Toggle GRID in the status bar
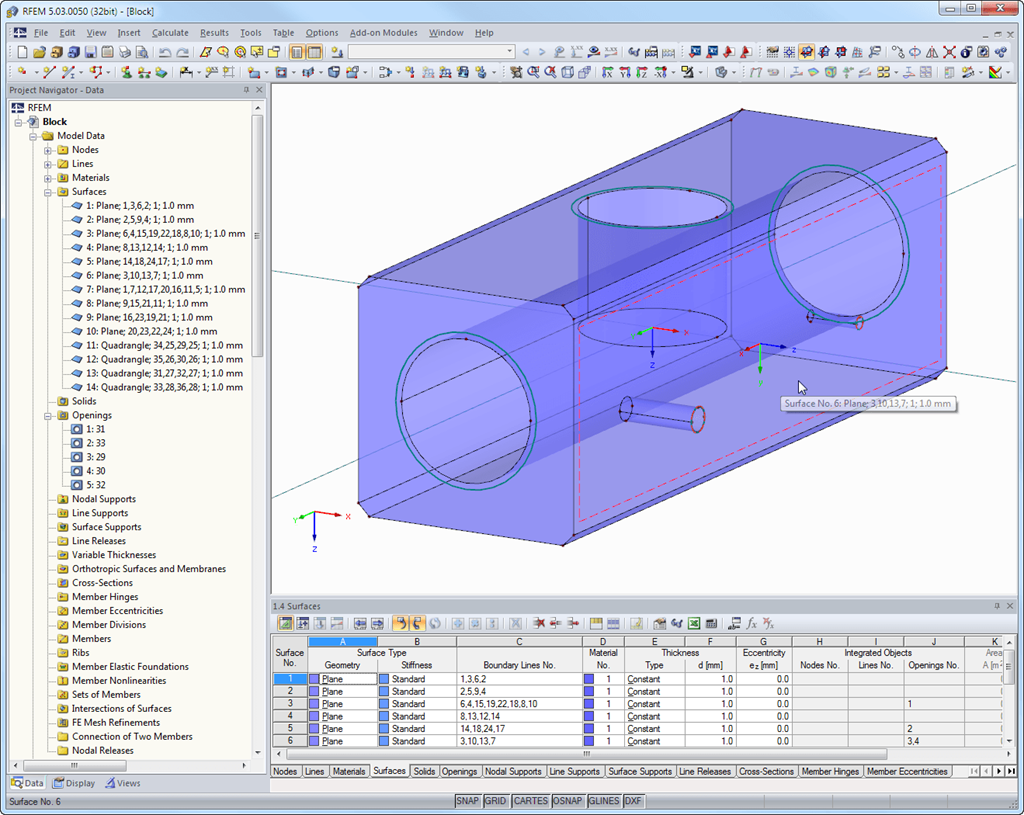The image size is (1024, 815). pyautogui.click(x=495, y=800)
